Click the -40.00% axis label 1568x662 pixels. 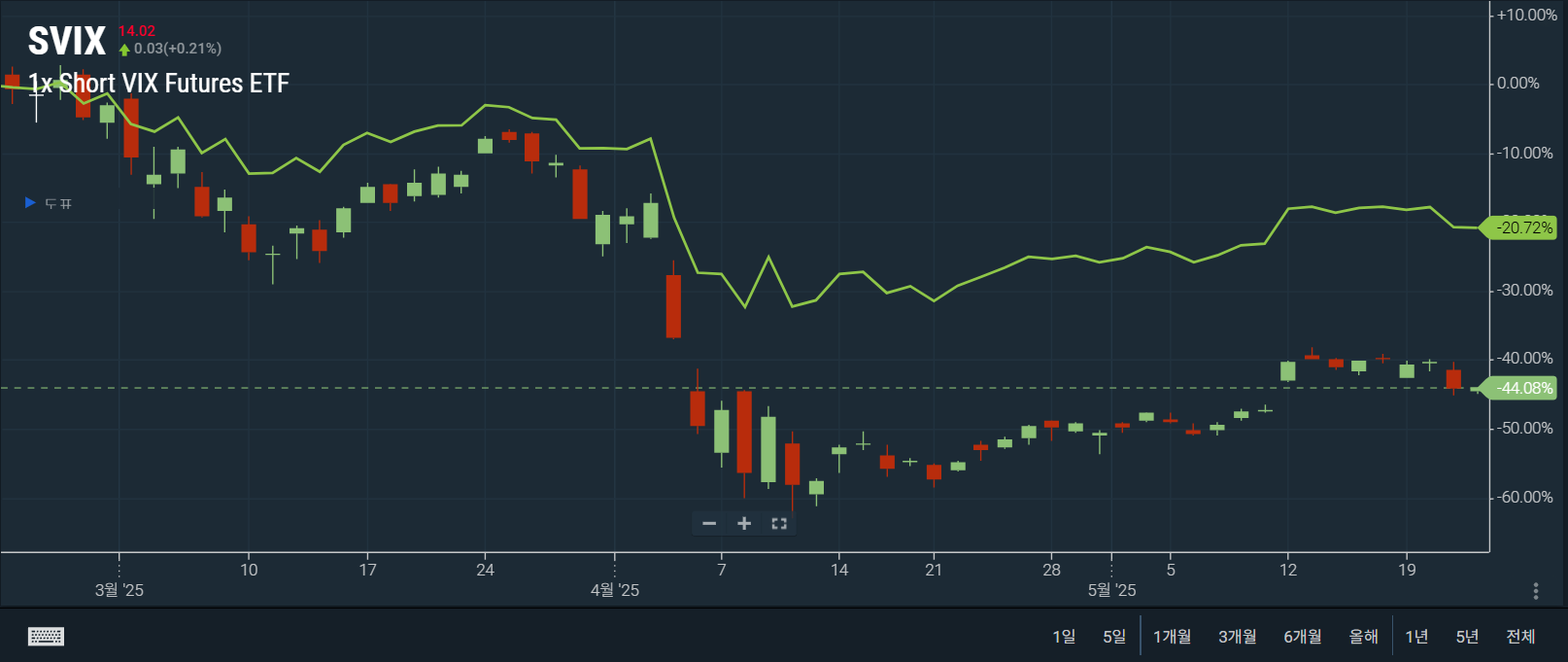click(x=1524, y=358)
